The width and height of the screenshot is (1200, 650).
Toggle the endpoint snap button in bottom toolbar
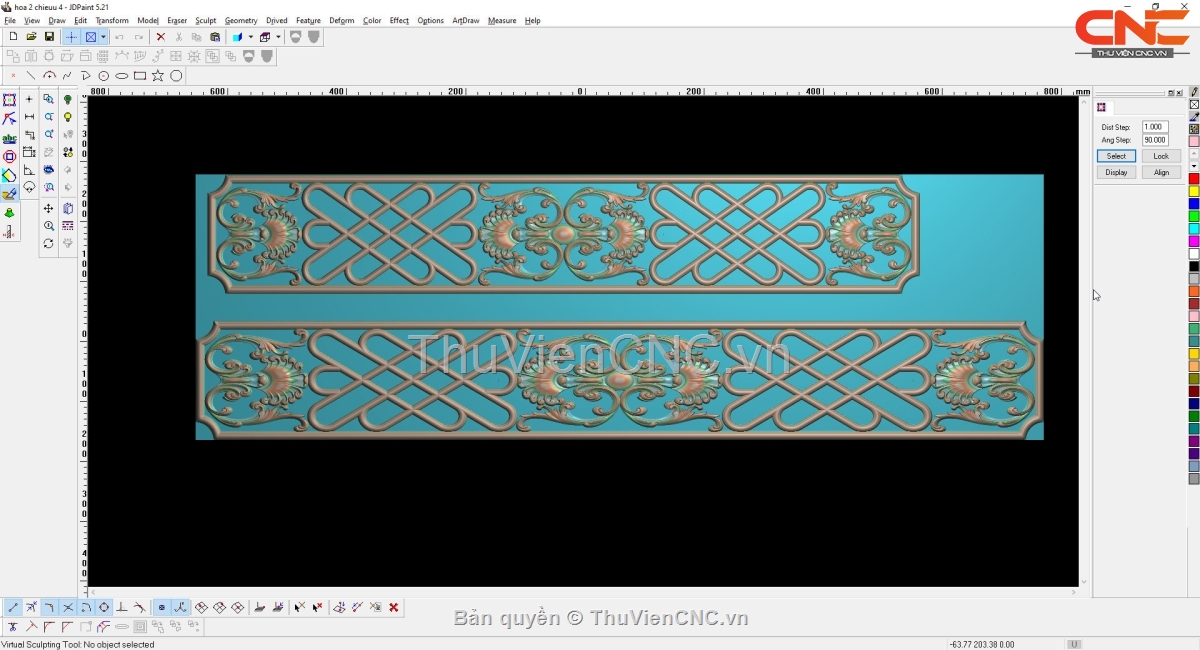click(13, 607)
